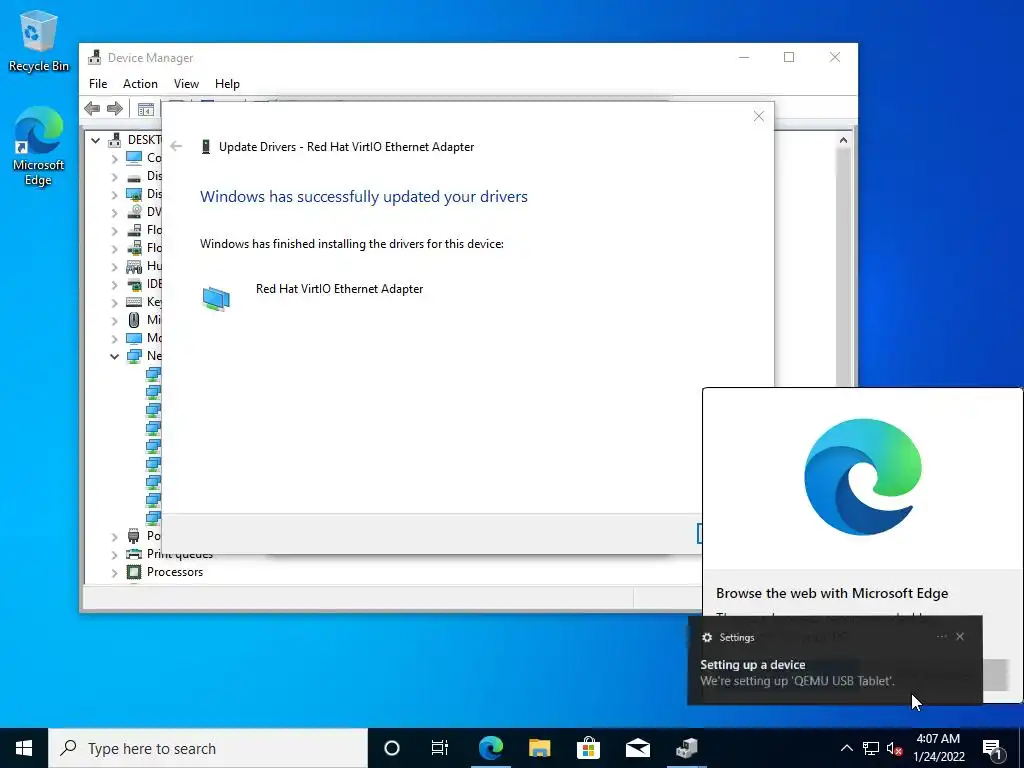Click the show/hide console tree toolbar icon

(x=146, y=109)
